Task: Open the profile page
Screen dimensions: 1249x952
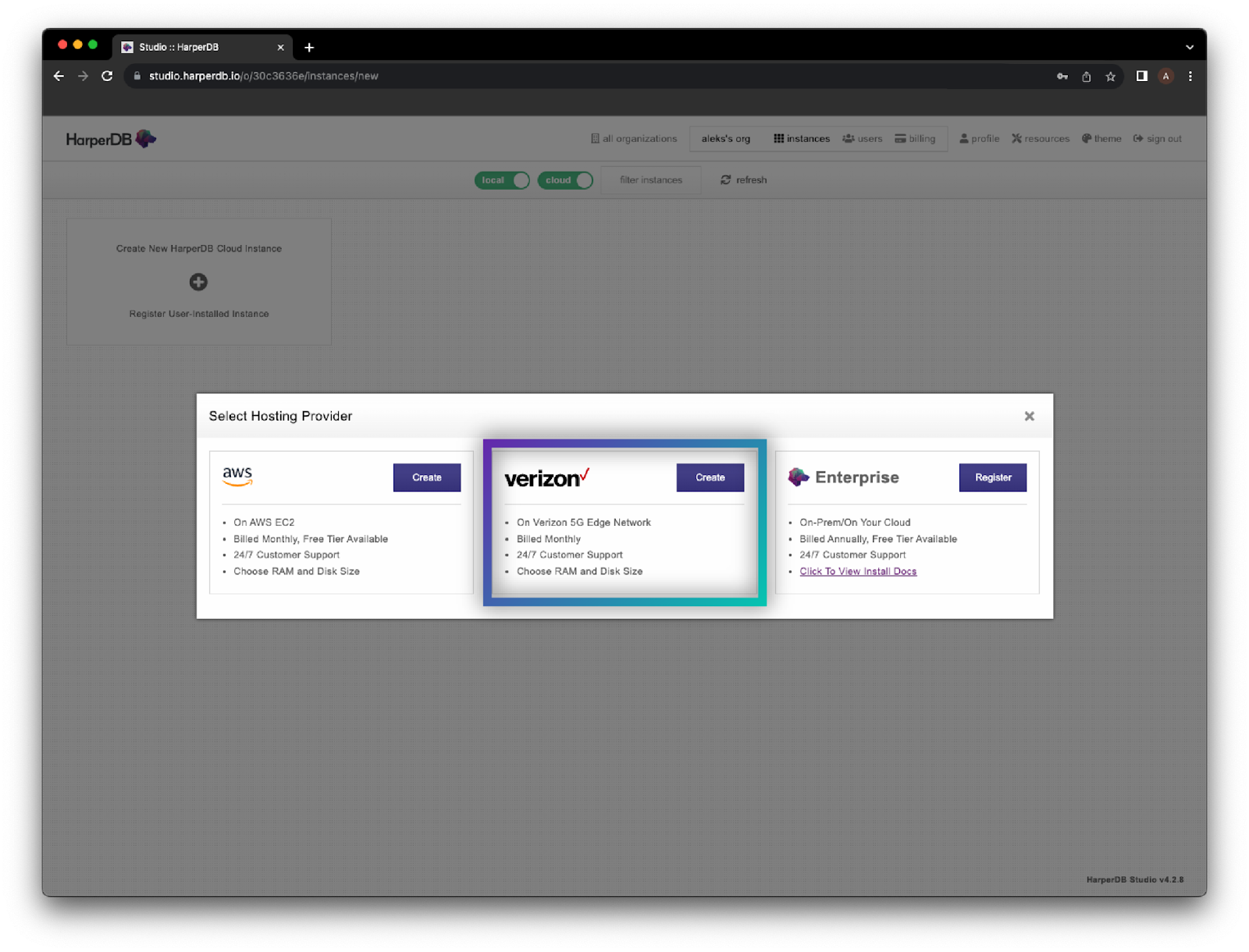Action: click(x=979, y=138)
